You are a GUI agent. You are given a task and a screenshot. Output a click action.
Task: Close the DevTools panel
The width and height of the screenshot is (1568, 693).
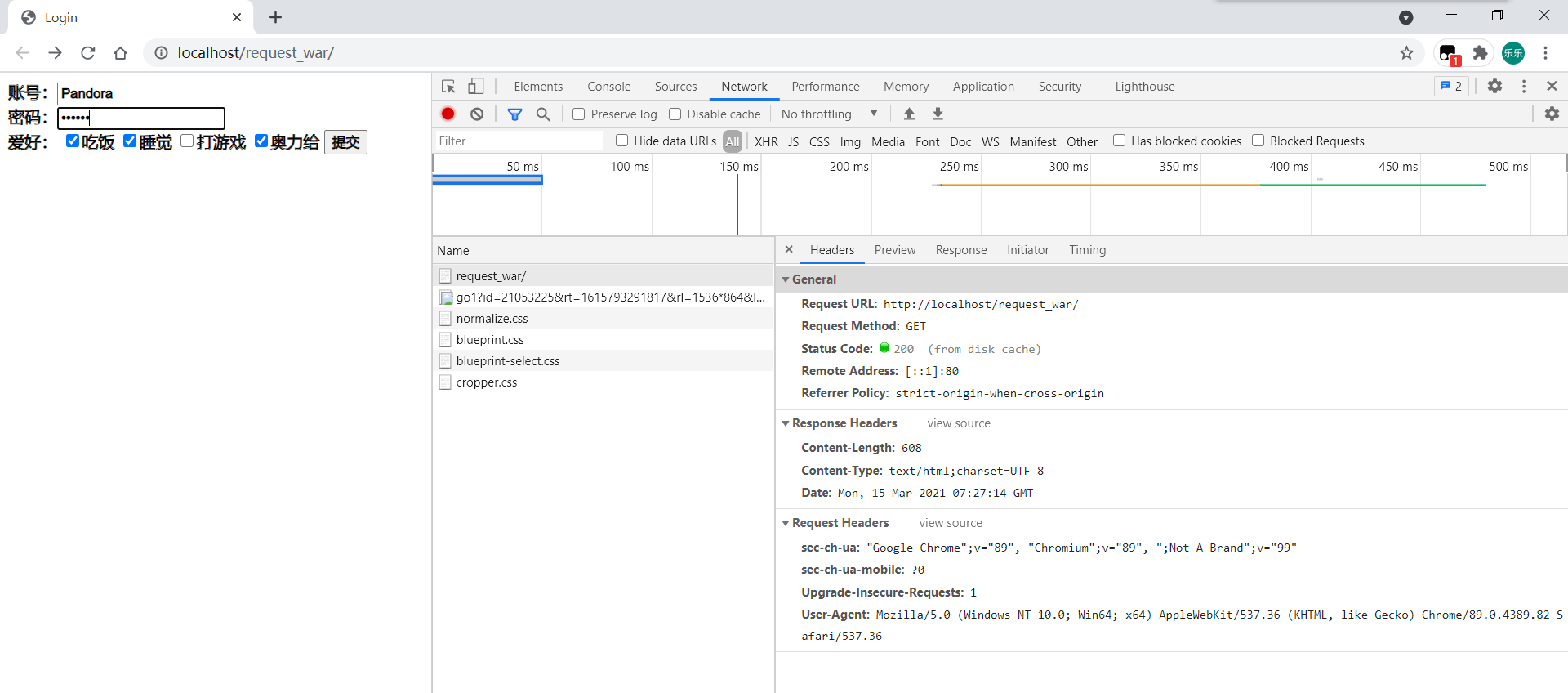pos(1552,87)
